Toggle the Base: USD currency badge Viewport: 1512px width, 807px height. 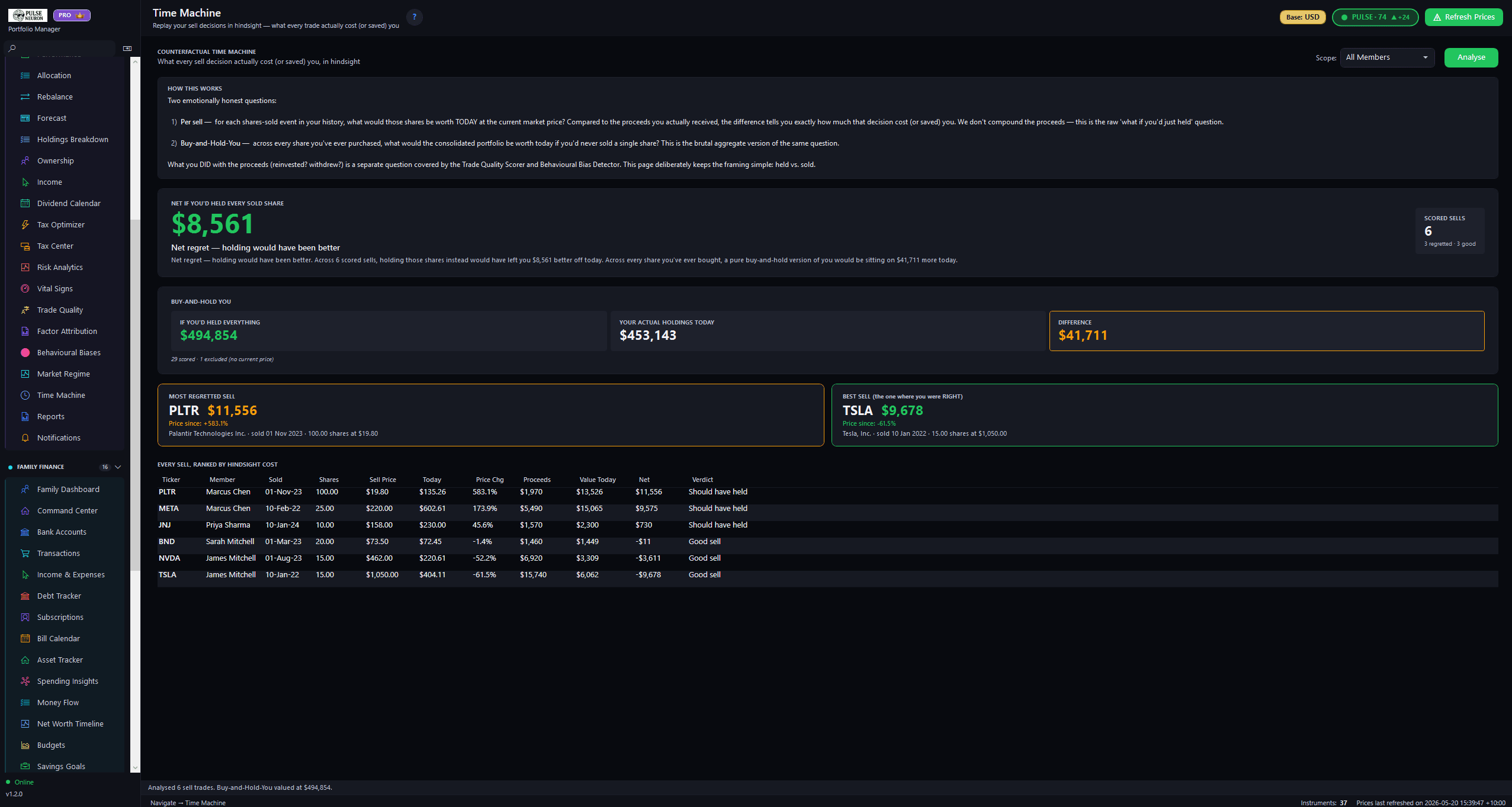[x=1302, y=17]
